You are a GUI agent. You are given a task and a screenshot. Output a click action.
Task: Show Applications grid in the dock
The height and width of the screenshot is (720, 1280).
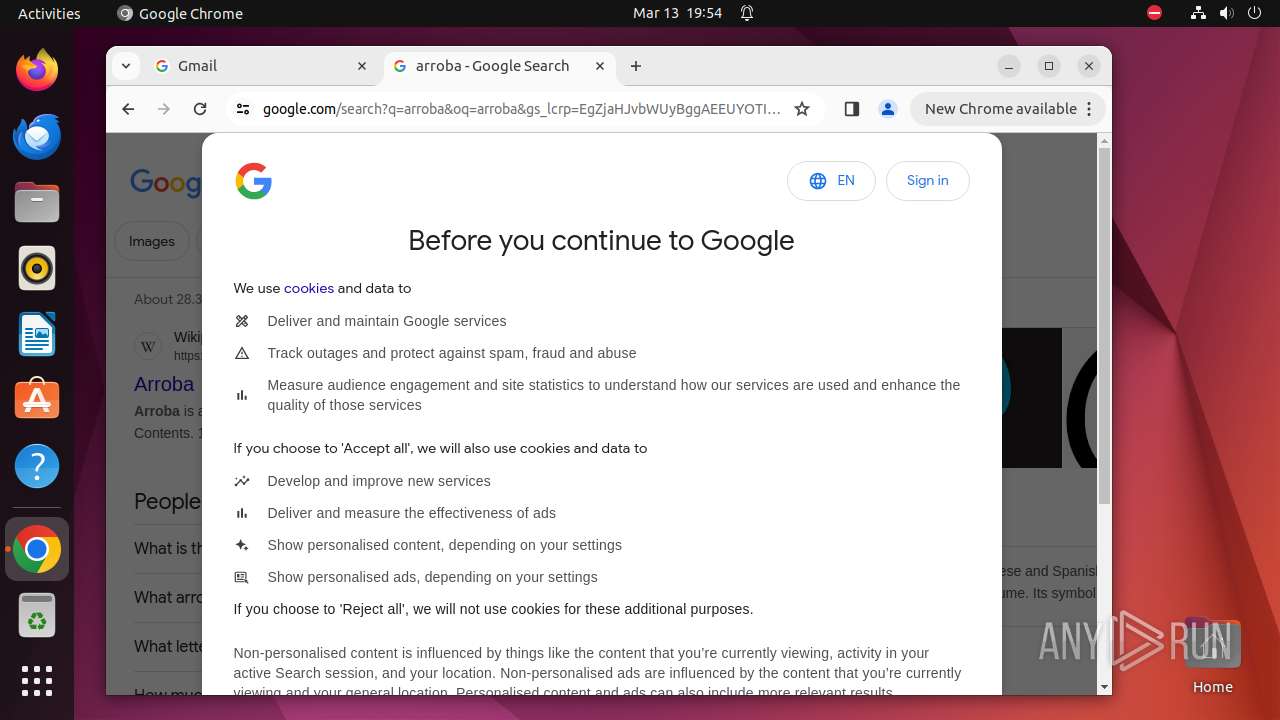[37, 681]
